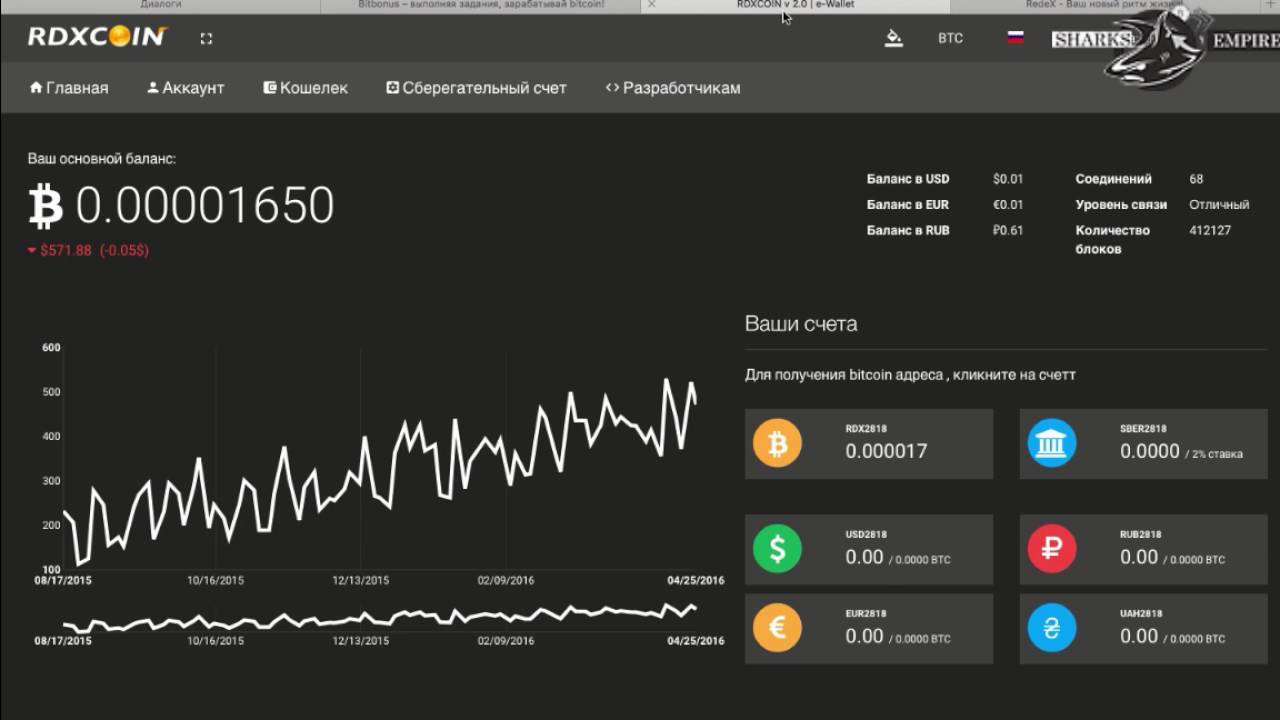Open the USD2818 account card

tap(869, 549)
